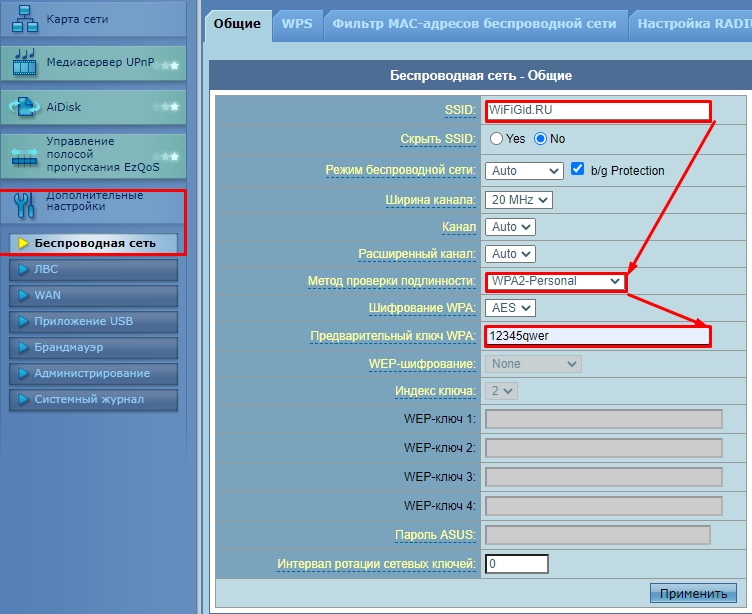Image resolution: width=752 pixels, height=614 pixels.
Task: Click the WEP-ключ 1 field
Action: 604,419
